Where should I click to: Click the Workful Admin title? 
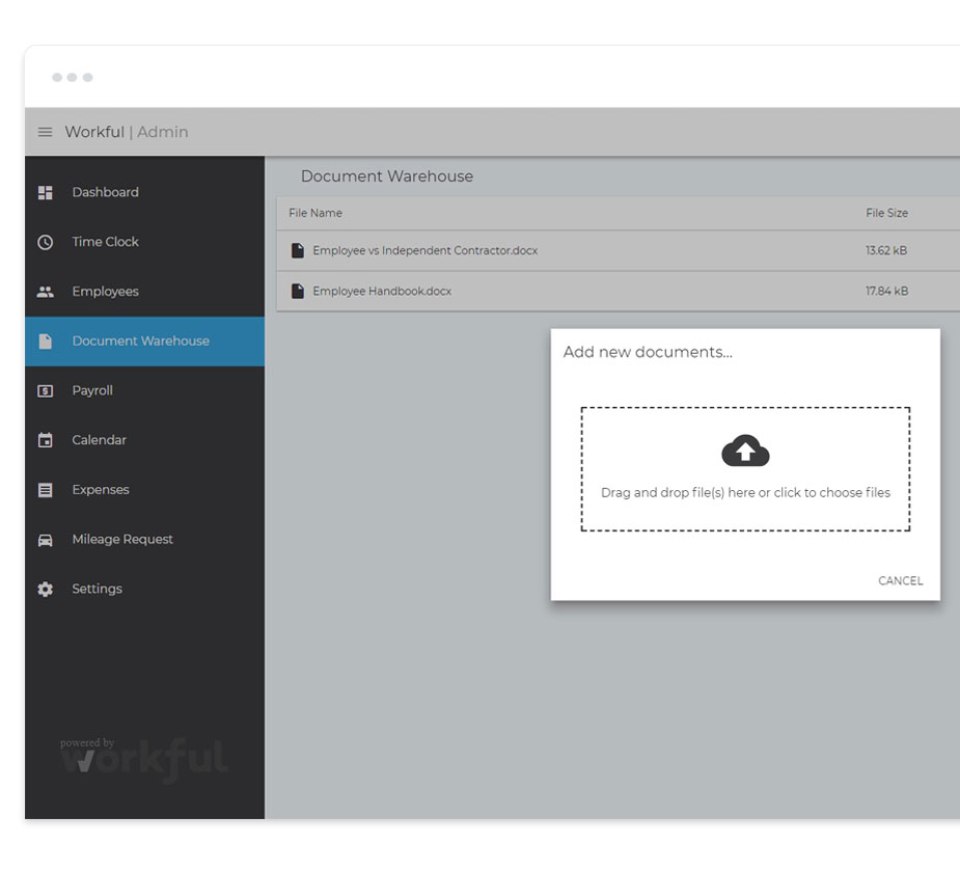127,132
